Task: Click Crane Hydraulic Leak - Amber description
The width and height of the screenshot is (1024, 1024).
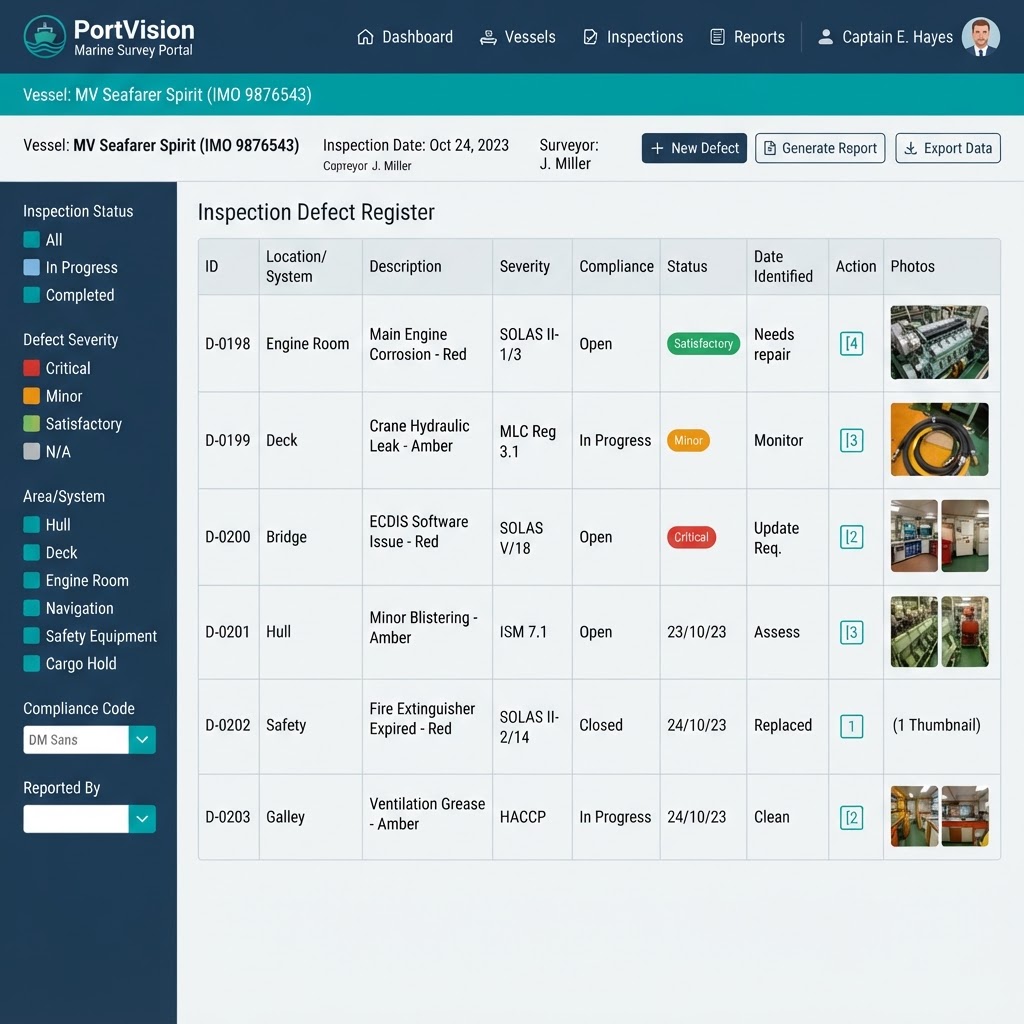Action: coord(419,436)
